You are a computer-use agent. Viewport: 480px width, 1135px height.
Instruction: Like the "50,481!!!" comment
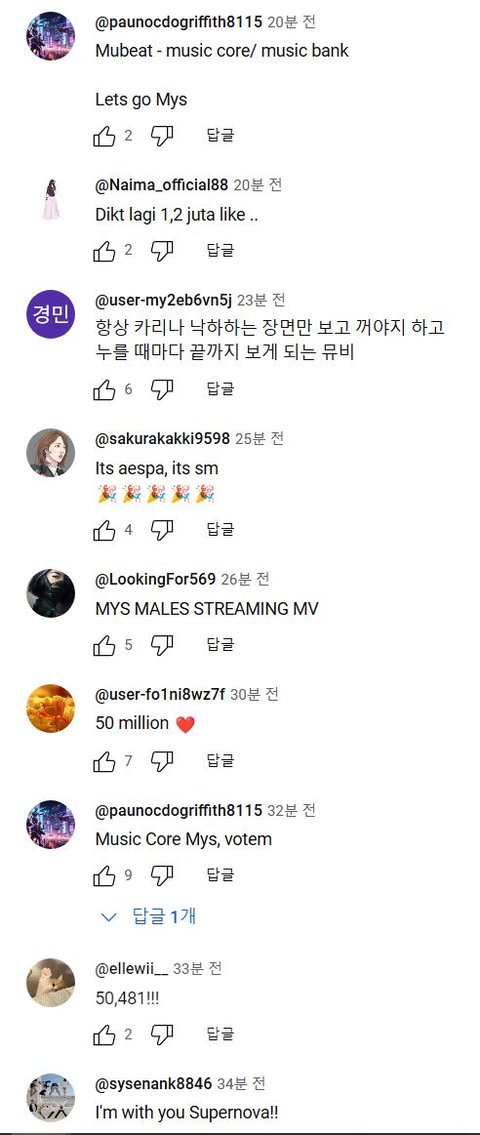pos(105,1035)
